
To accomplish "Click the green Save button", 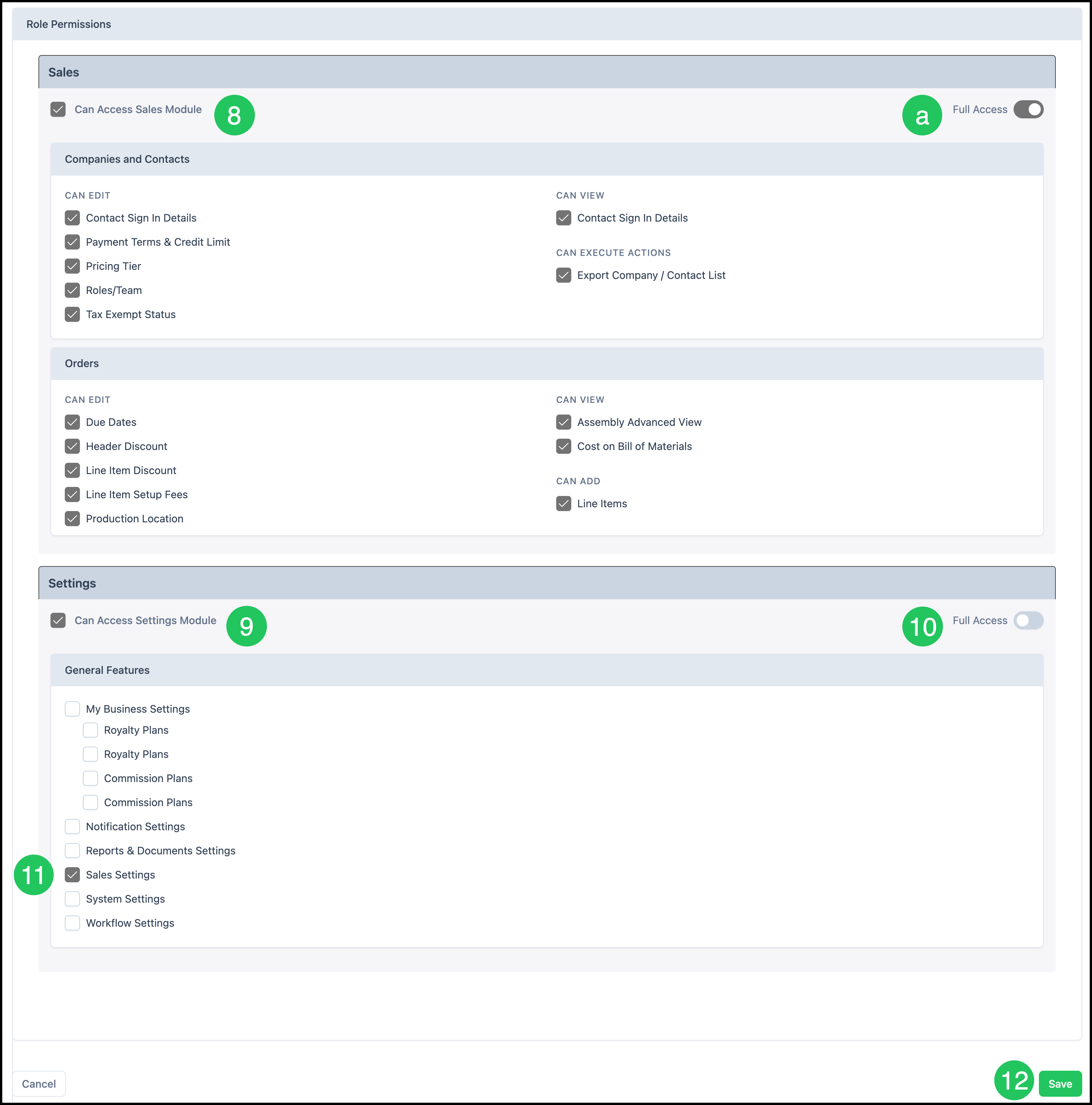I will tap(1060, 1084).
